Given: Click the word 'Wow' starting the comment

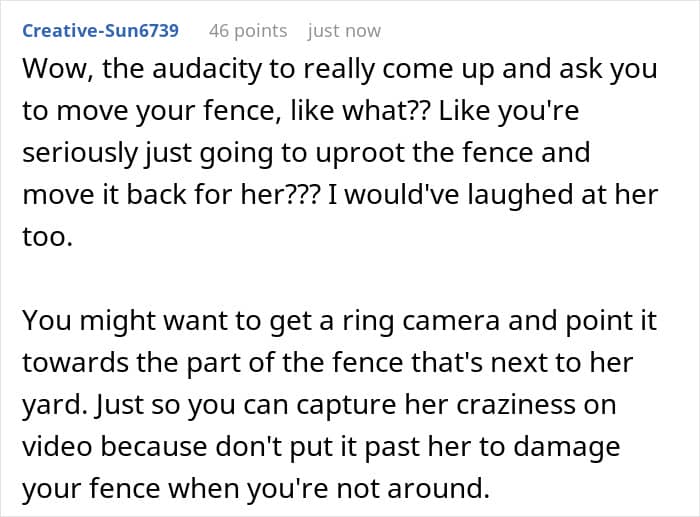Looking at the screenshot, I should [52, 70].
